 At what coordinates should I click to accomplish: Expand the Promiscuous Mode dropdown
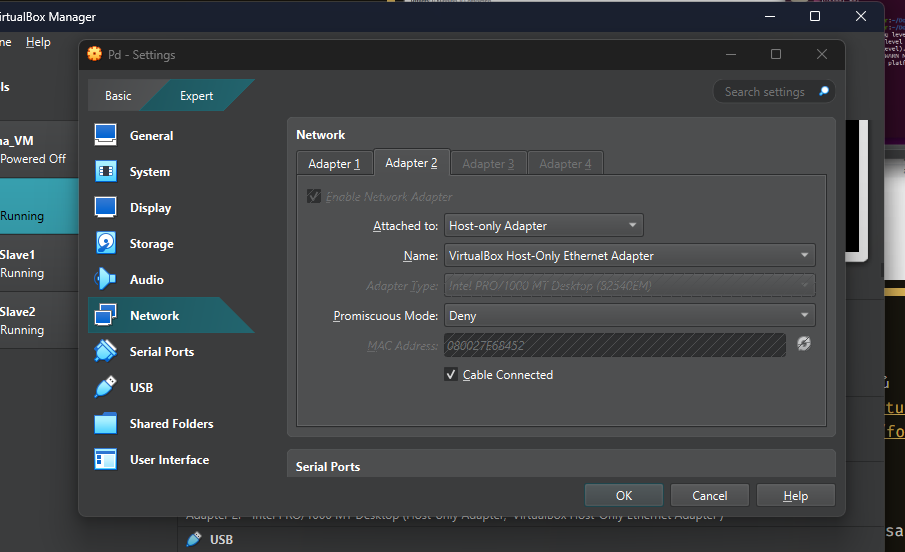point(629,316)
